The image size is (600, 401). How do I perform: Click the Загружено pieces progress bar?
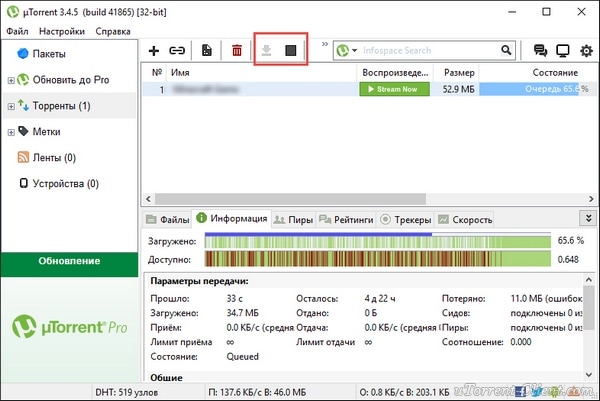378,240
